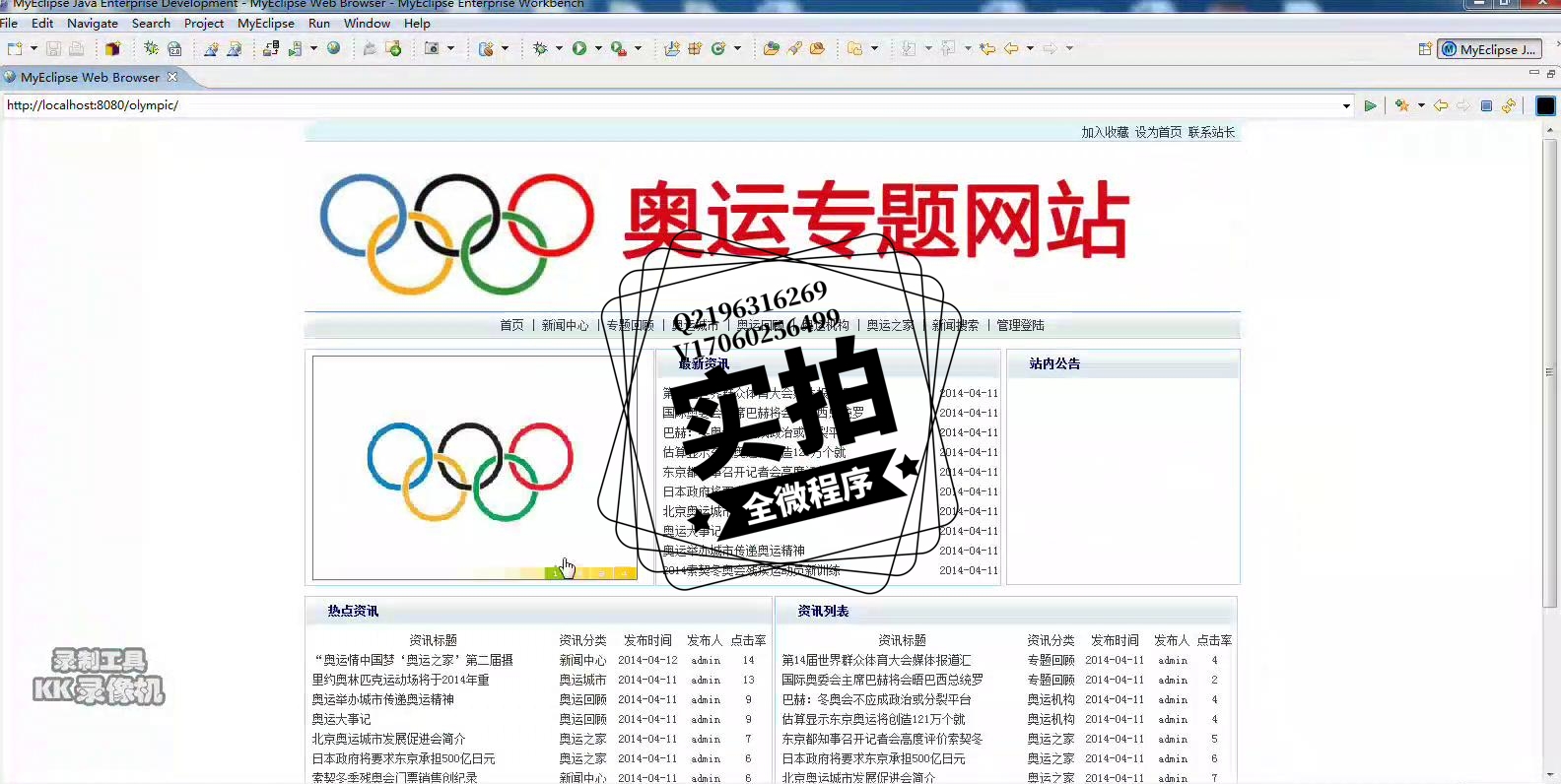Click the Olympic rings slideshow image
The width and height of the screenshot is (1561, 784).
(474, 468)
